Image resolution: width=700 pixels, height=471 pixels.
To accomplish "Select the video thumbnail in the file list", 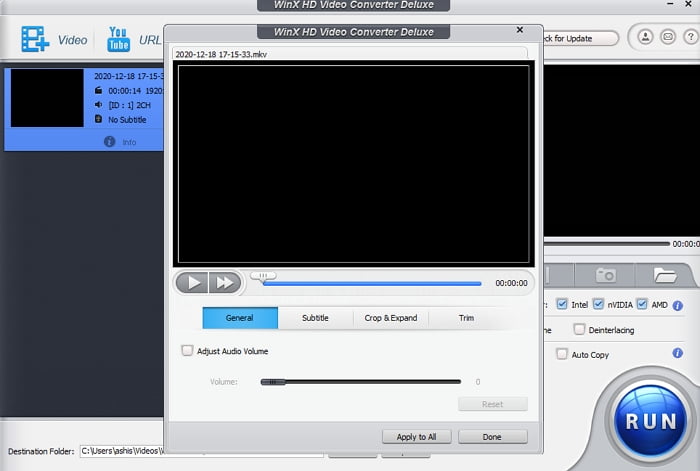I will pos(47,98).
